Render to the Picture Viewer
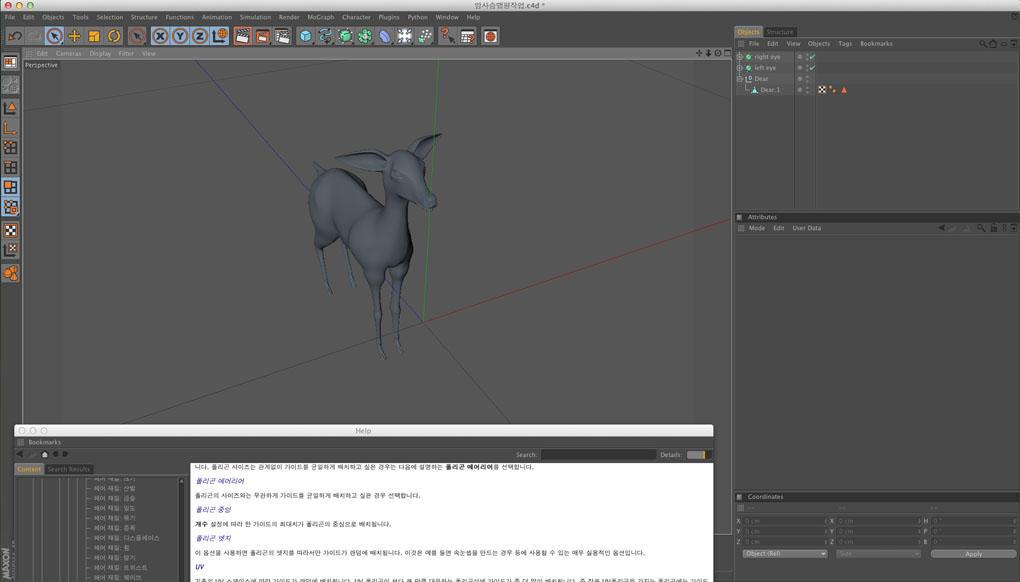Viewport: 1020px width, 582px height. tap(262, 36)
